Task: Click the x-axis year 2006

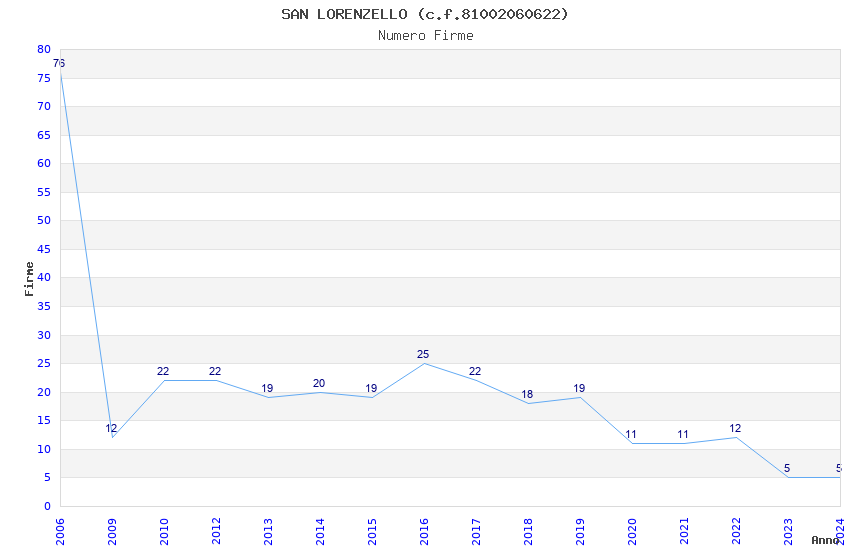Action: click(x=60, y=532)
